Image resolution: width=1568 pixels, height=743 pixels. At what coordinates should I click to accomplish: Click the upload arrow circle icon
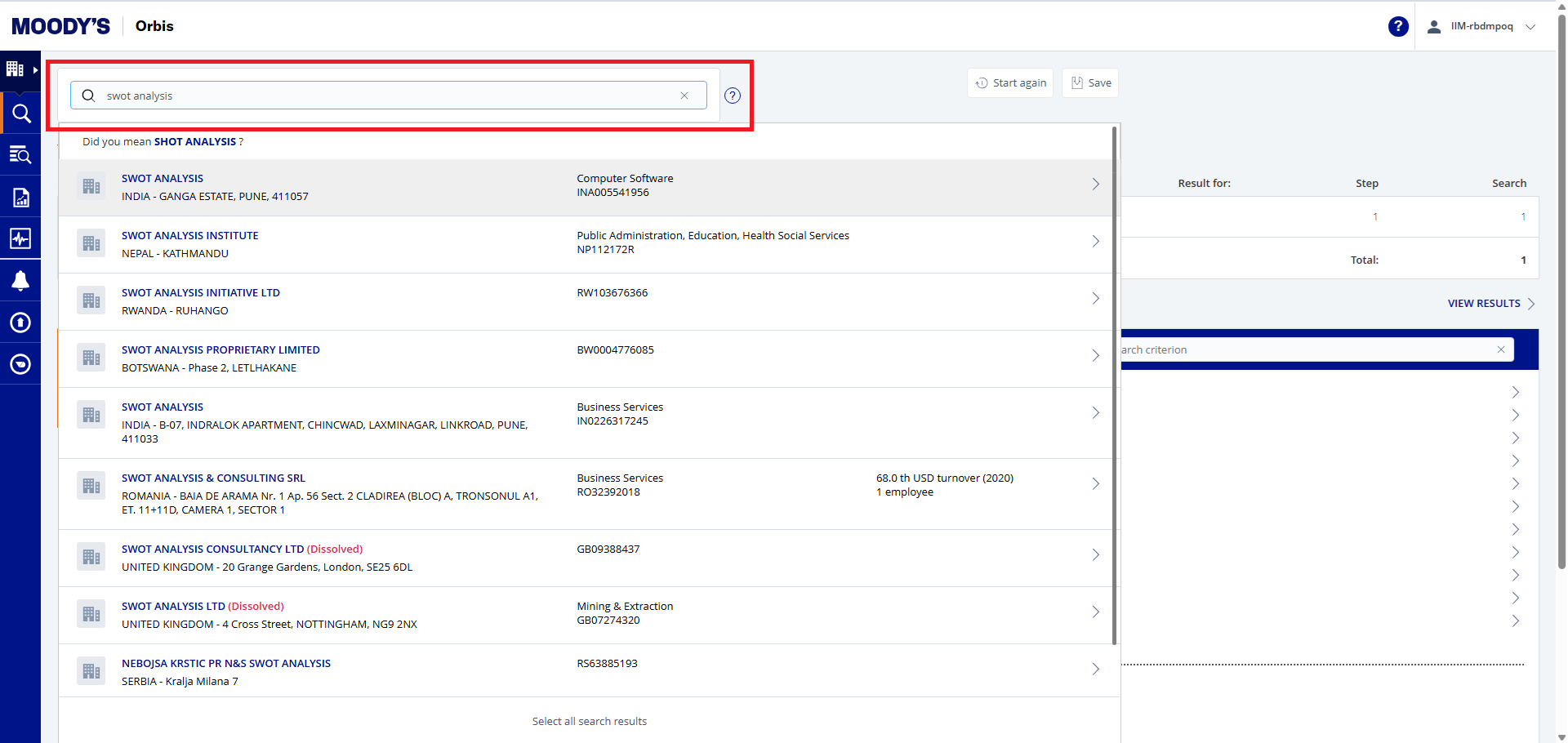[20, 323]
